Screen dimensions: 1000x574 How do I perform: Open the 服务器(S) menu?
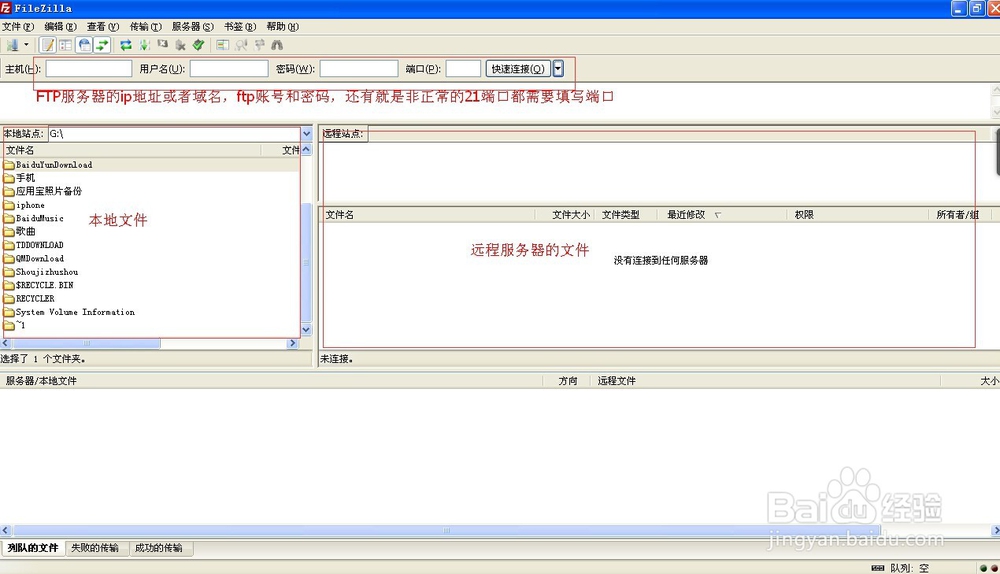193,26
